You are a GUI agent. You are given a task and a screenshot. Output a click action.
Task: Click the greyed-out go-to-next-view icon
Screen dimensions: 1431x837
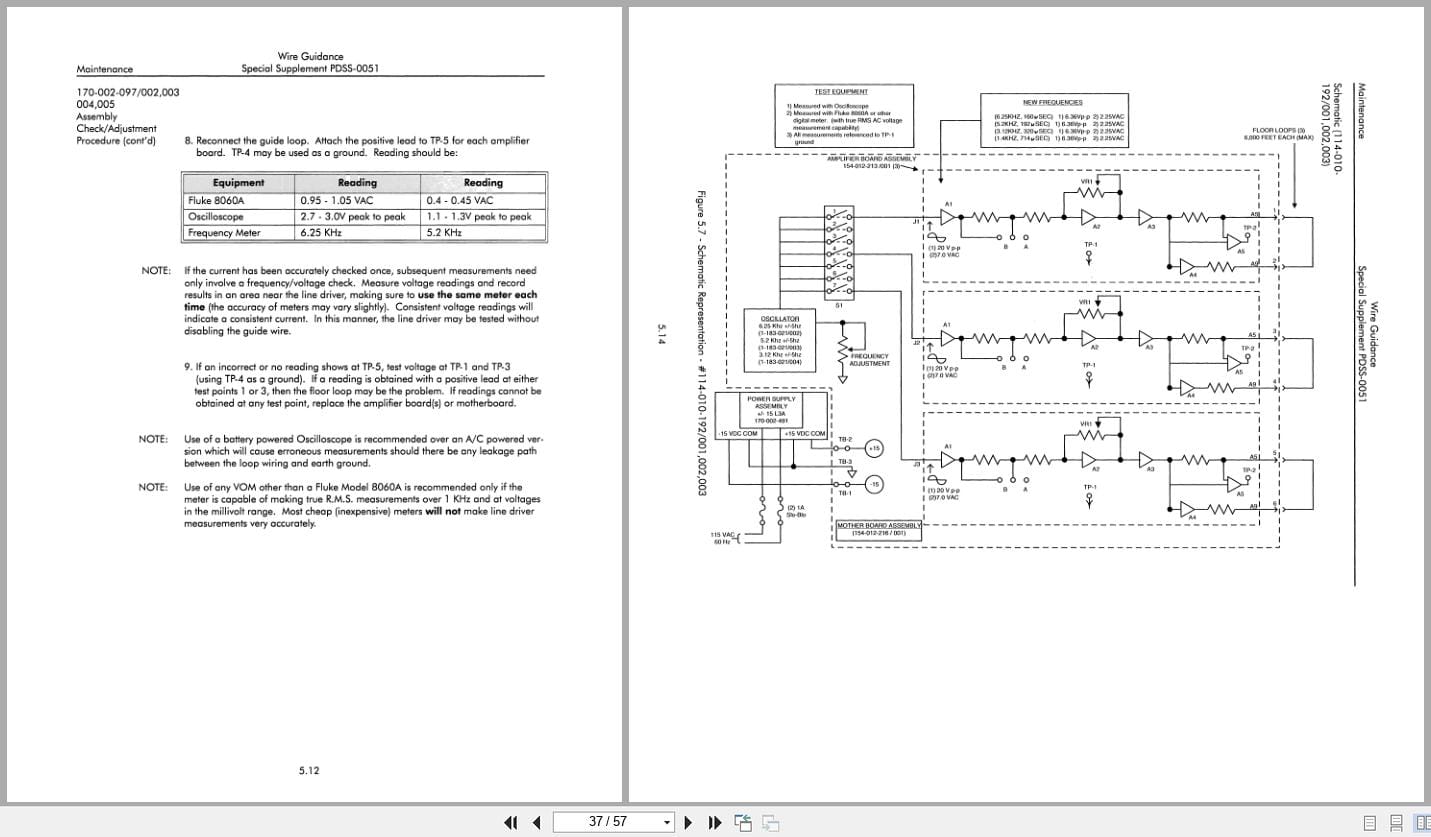[x=770, y=822]
